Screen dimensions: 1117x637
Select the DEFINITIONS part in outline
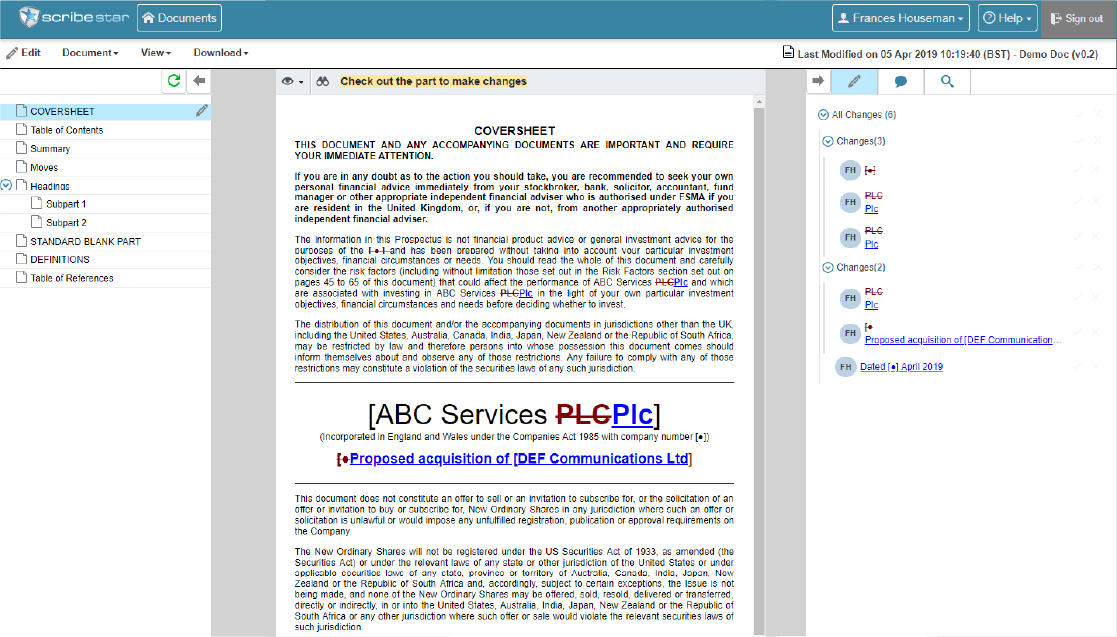tap(59, 260)
